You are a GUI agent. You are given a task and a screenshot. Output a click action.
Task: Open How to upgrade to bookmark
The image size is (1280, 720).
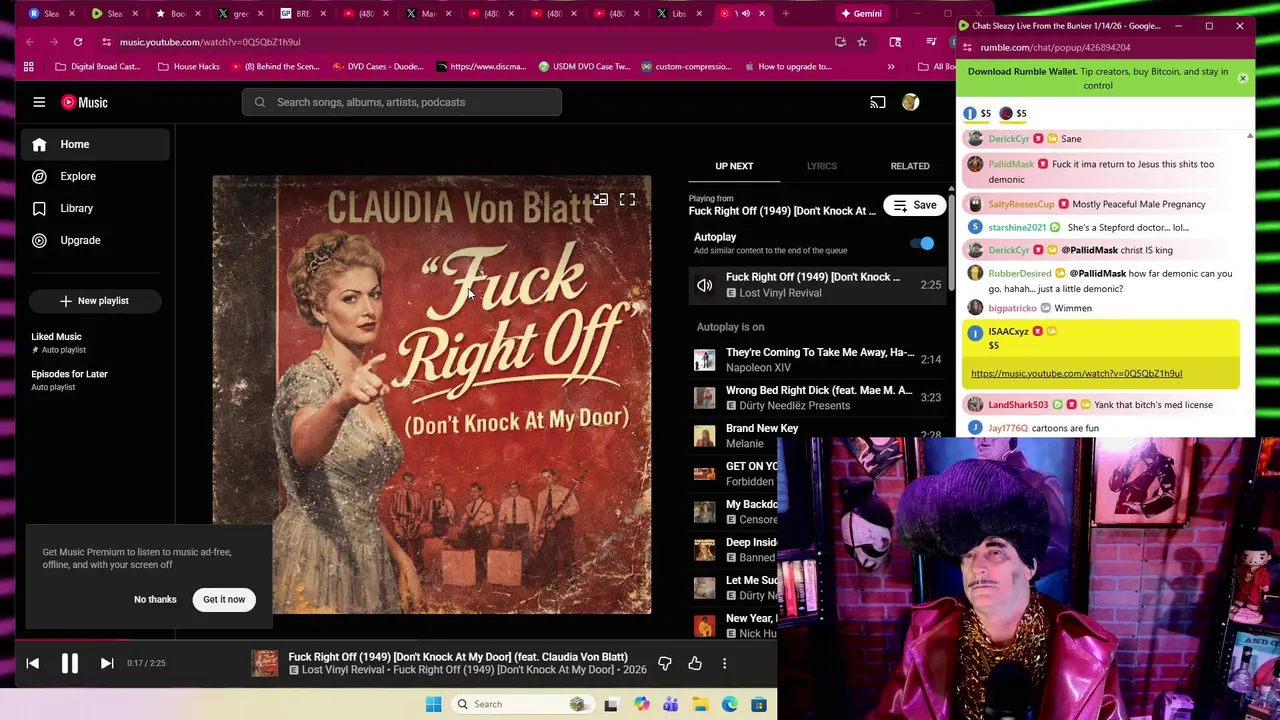coord(788,67)
